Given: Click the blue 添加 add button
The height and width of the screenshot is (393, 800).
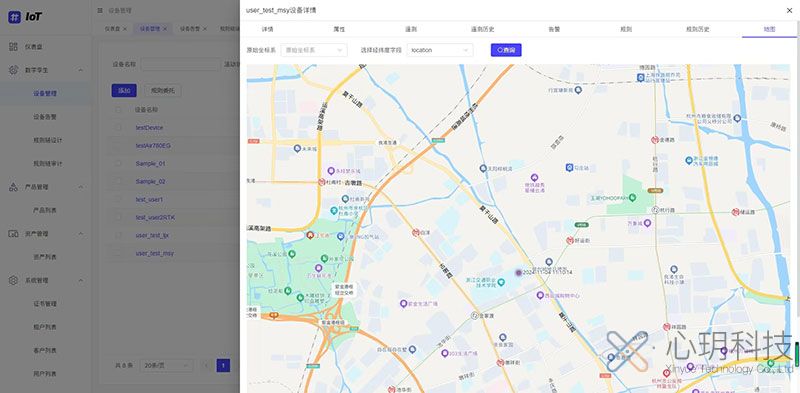Looking at the screenshot, I should (124, 91).
